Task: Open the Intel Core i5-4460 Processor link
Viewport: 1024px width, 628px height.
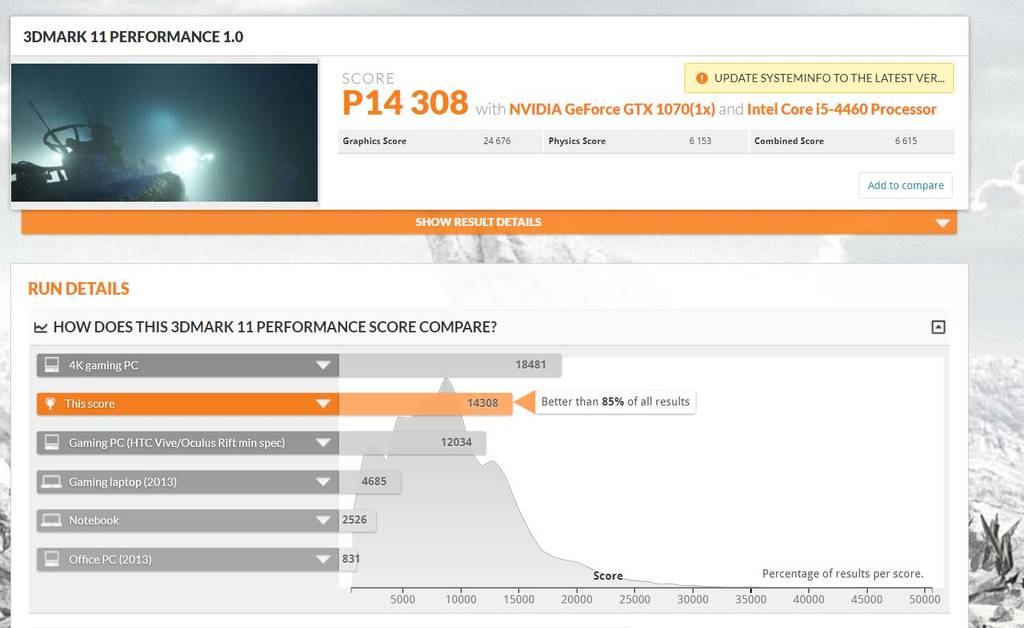Action: [842, 109]
